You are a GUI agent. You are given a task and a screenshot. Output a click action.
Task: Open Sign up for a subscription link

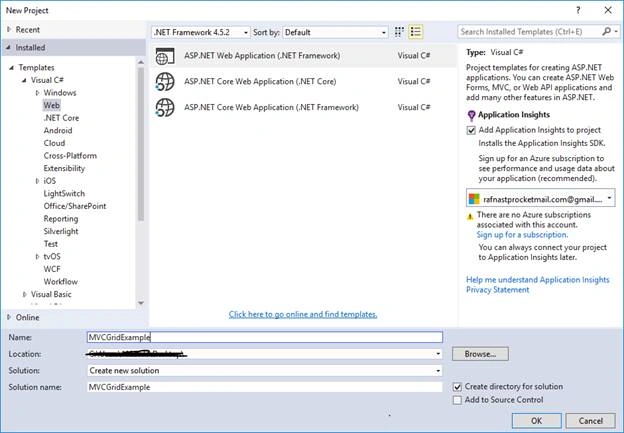(522, 235)
